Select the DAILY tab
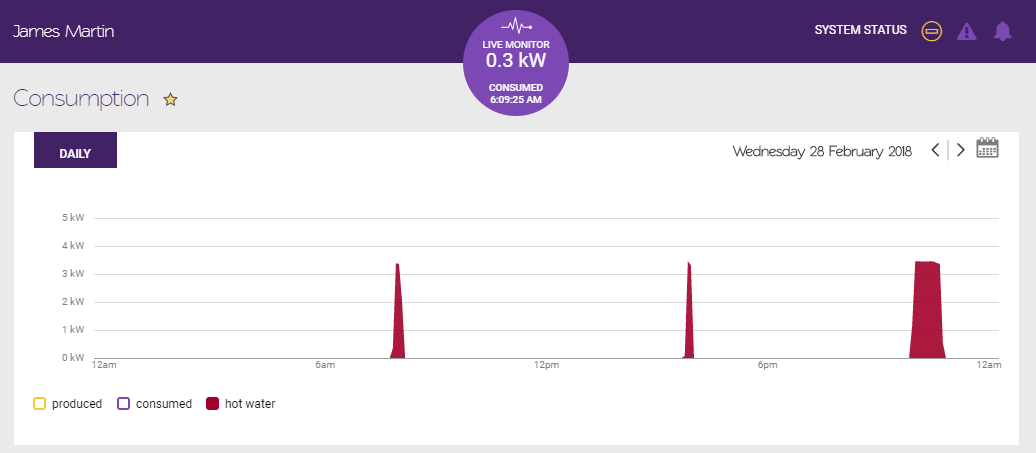The width and height of the screenshot is (1036, 453). [75, 153]
